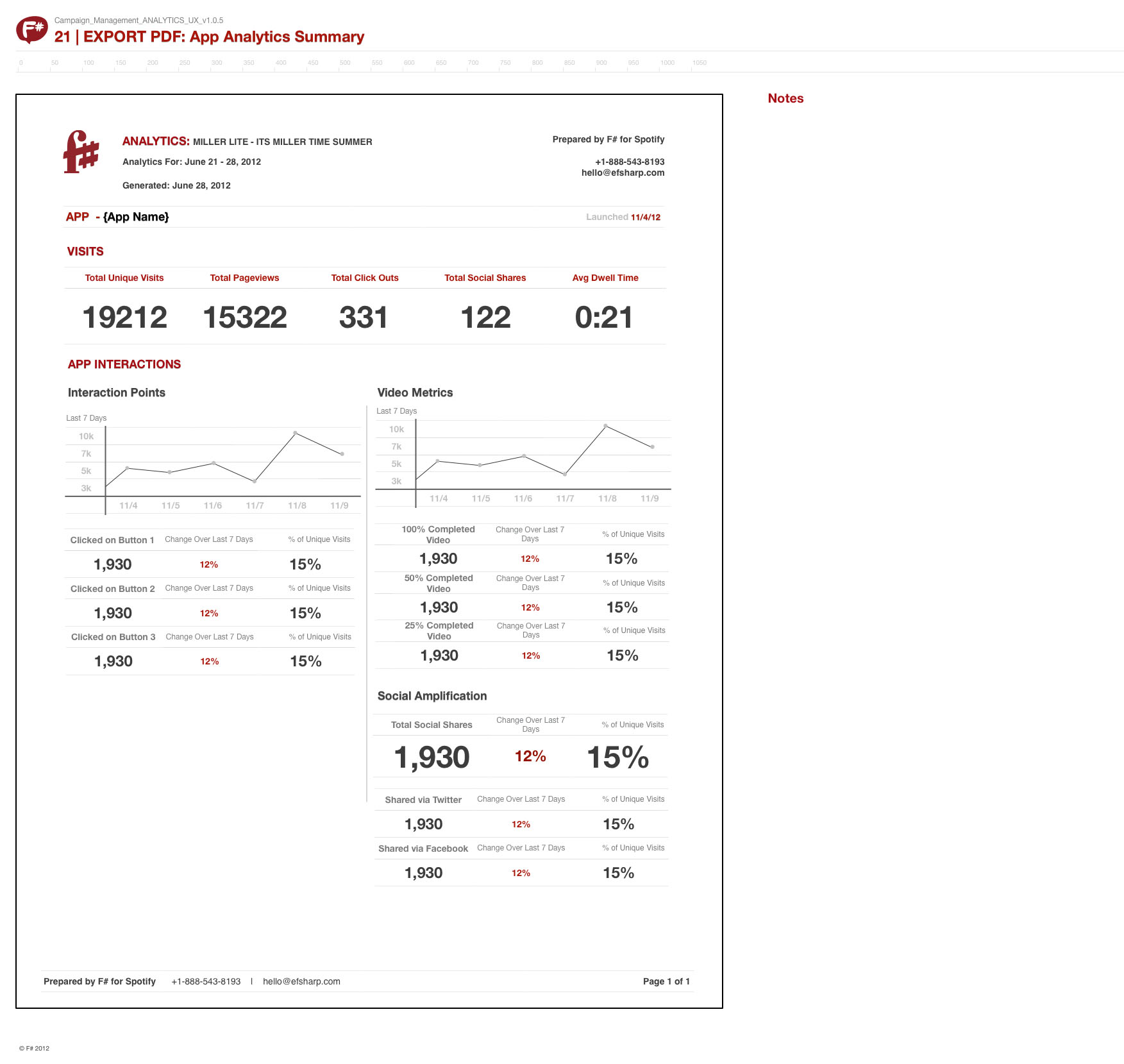The height and width of the screenshot is (1064, 1124).
Task: Click the 50% Completed Video label
Action: [439, 583]
